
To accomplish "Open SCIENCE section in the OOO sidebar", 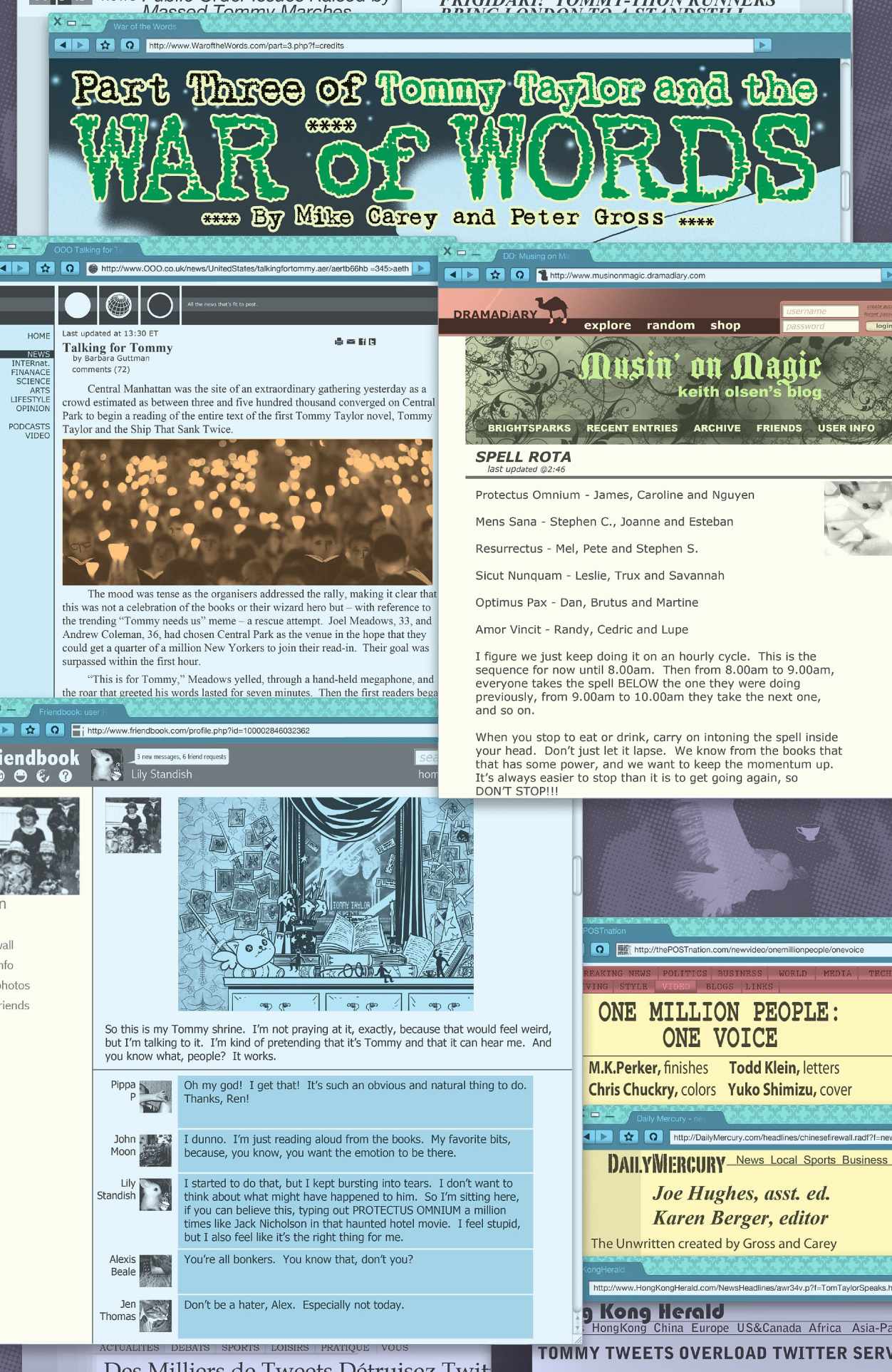I will [33, 381].
